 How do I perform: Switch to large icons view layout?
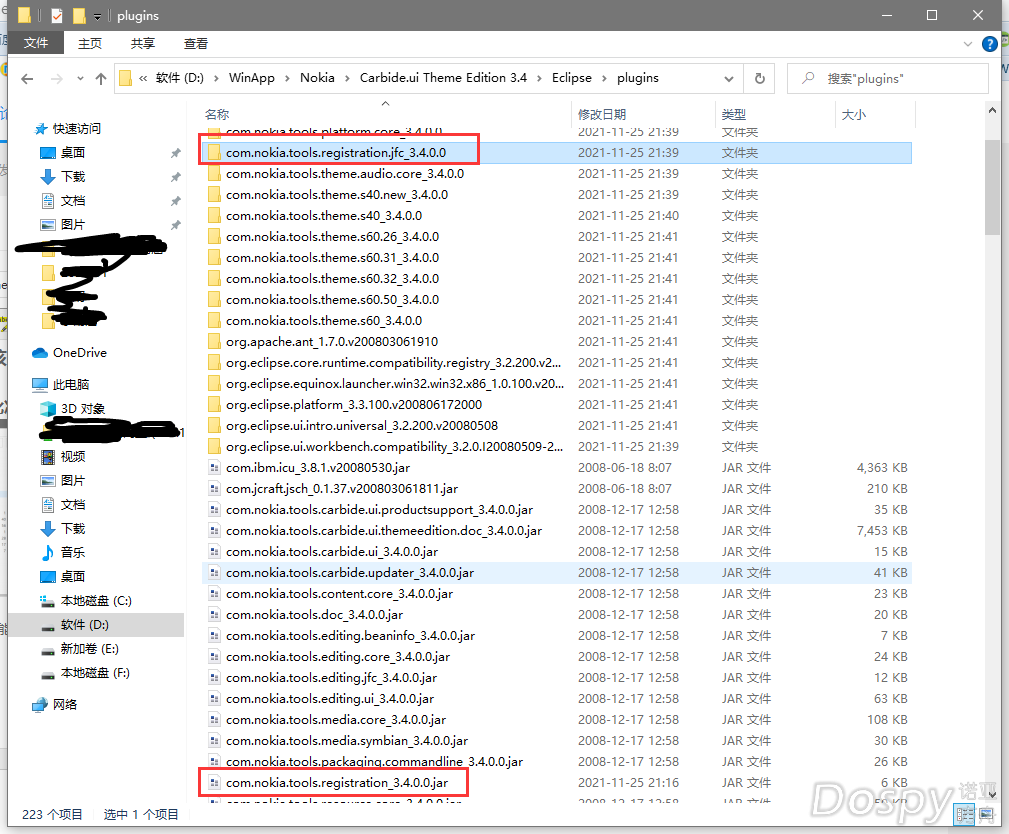pos(986,815)
